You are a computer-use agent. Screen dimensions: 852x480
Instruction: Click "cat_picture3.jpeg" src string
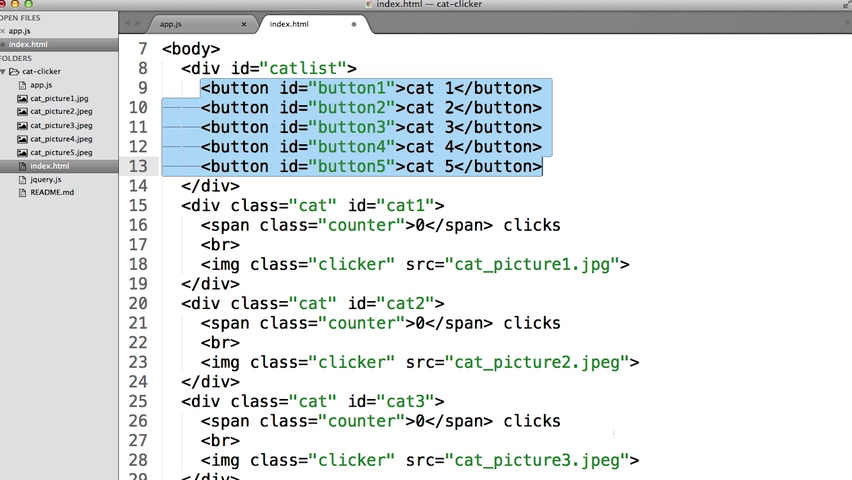(x=537, y=460)
